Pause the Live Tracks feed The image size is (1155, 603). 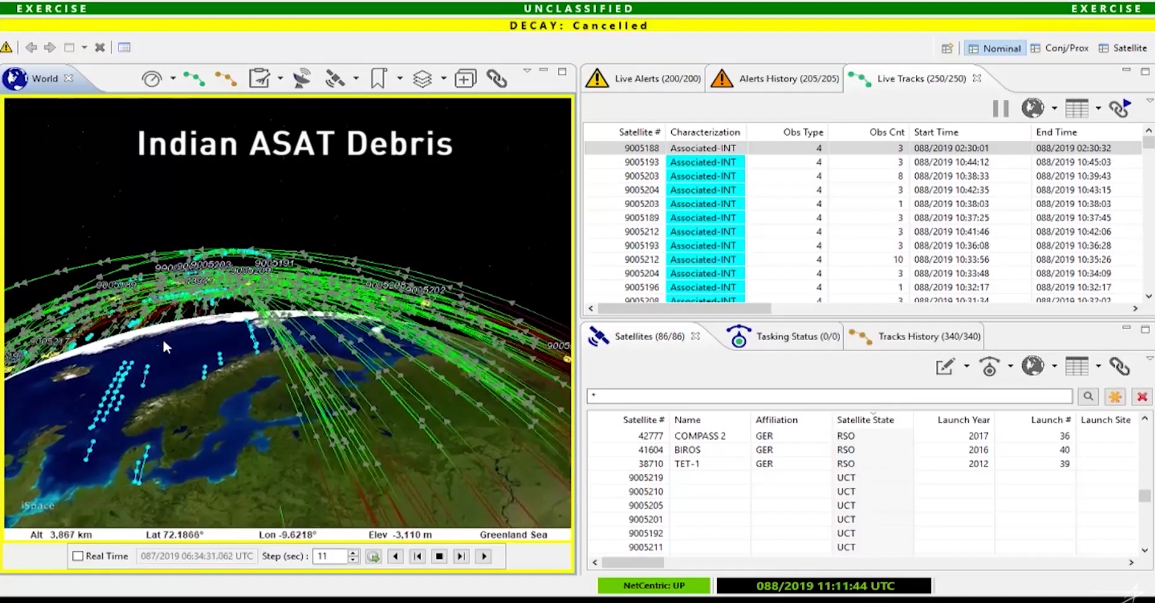(x=1000, y=108)
